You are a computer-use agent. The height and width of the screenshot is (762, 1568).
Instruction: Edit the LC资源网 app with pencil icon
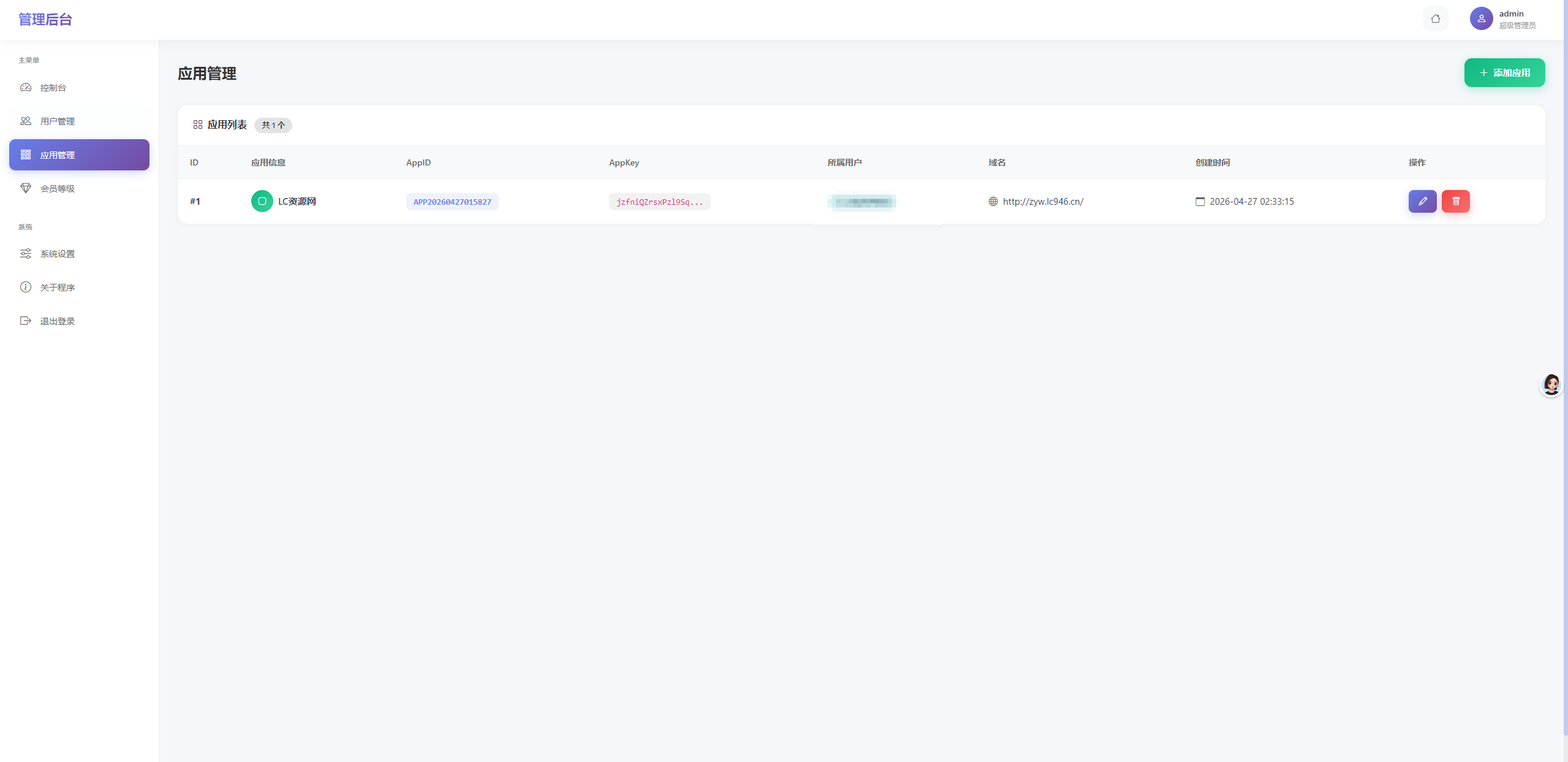pos(1422,201)
